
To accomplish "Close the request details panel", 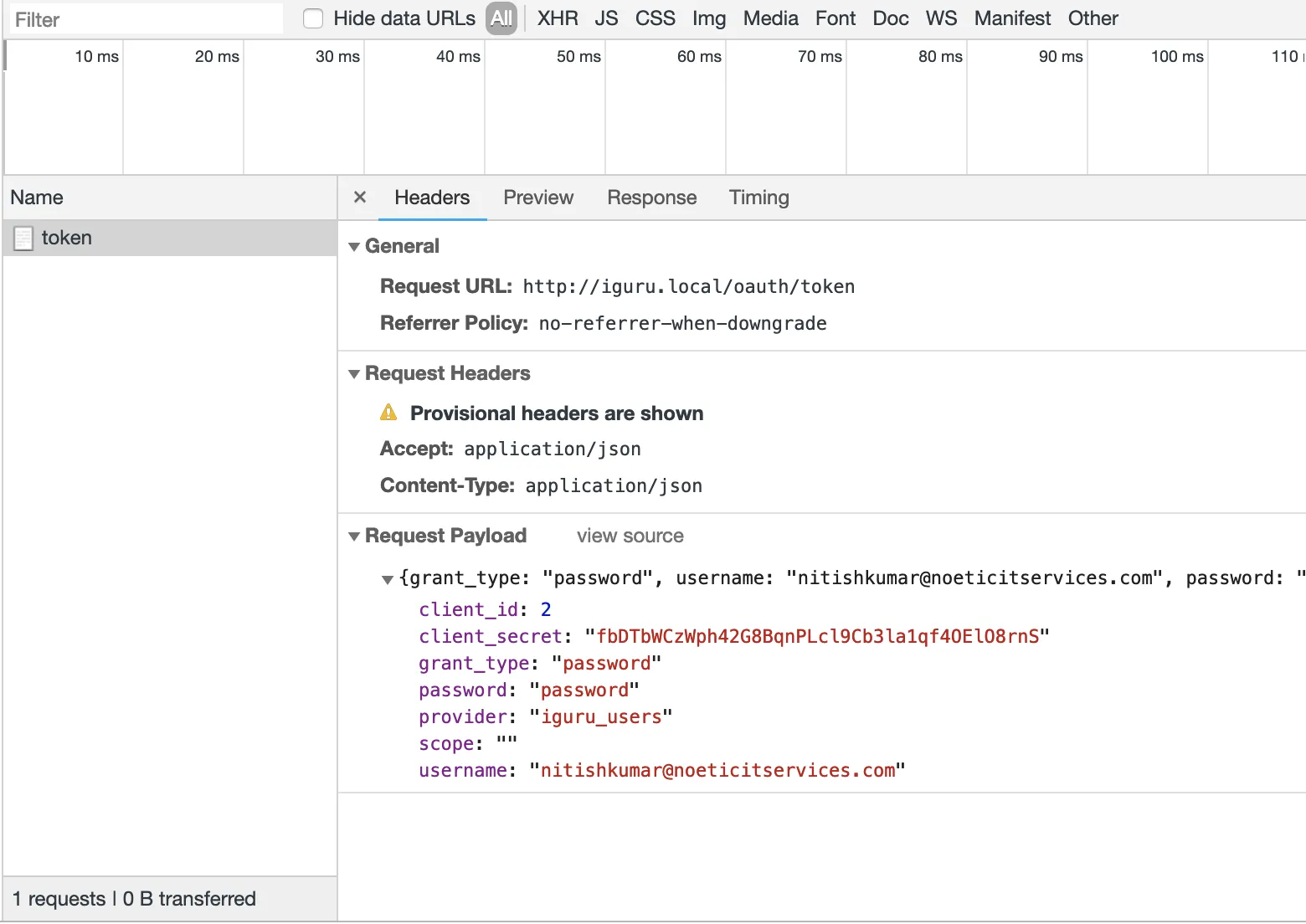I will pyautogui.click(x=360, y=198).
